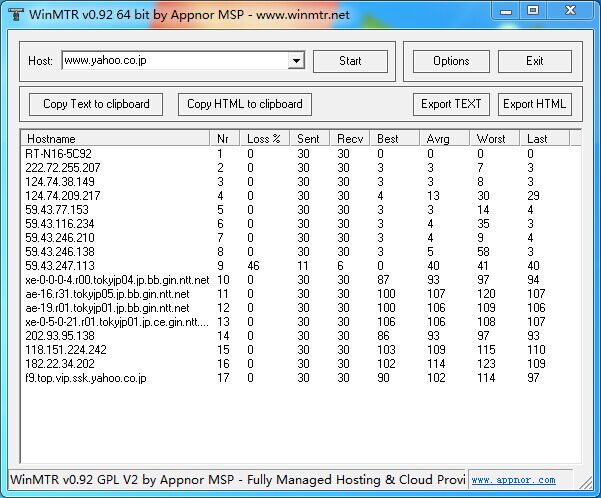Click the Export HTML button
The height and width of the screenshot is (498, 601).
click(x=535, y=104)
